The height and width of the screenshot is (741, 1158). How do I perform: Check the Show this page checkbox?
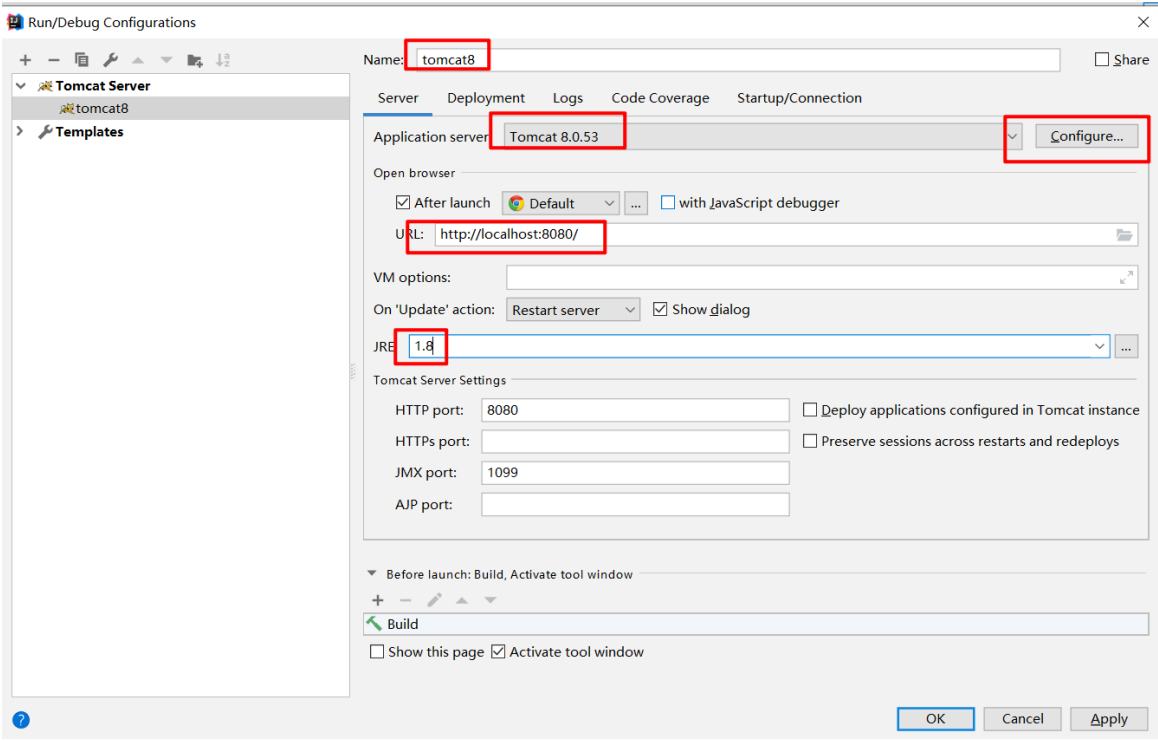377,652
